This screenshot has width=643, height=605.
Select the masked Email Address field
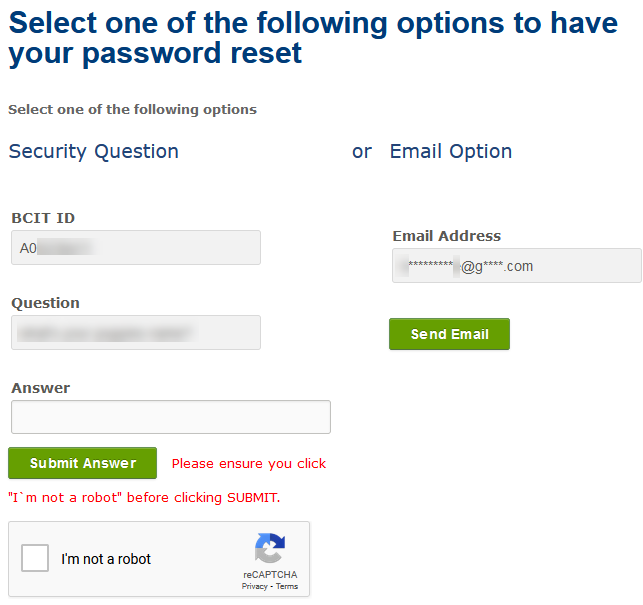pos(517,265)
